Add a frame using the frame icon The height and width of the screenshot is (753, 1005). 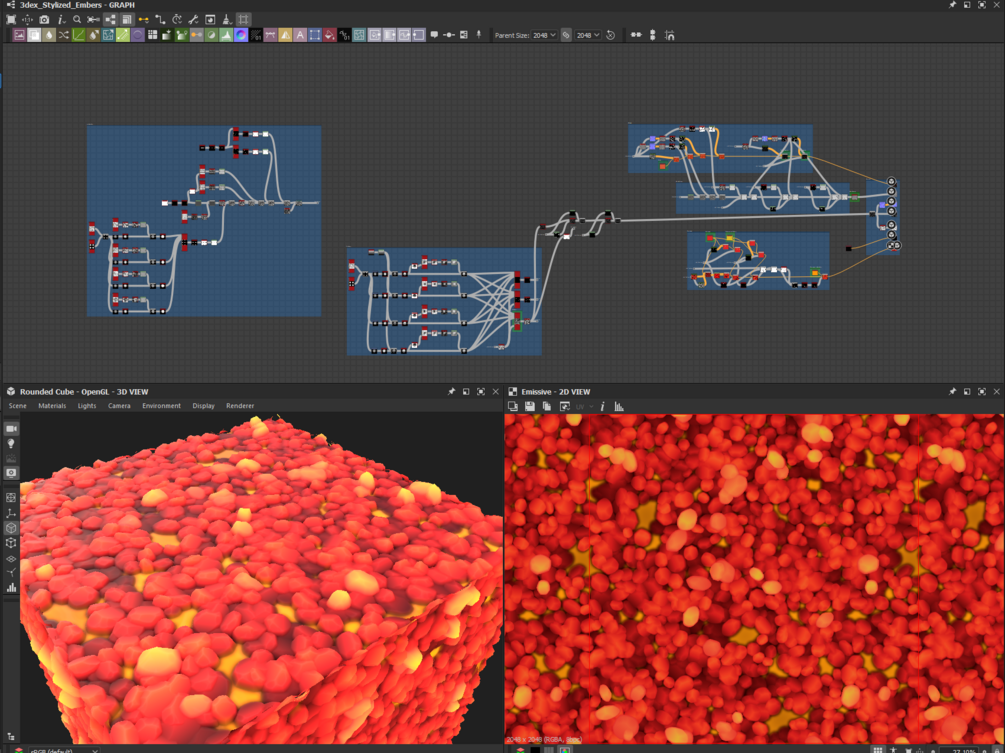[x=463, y=35]
